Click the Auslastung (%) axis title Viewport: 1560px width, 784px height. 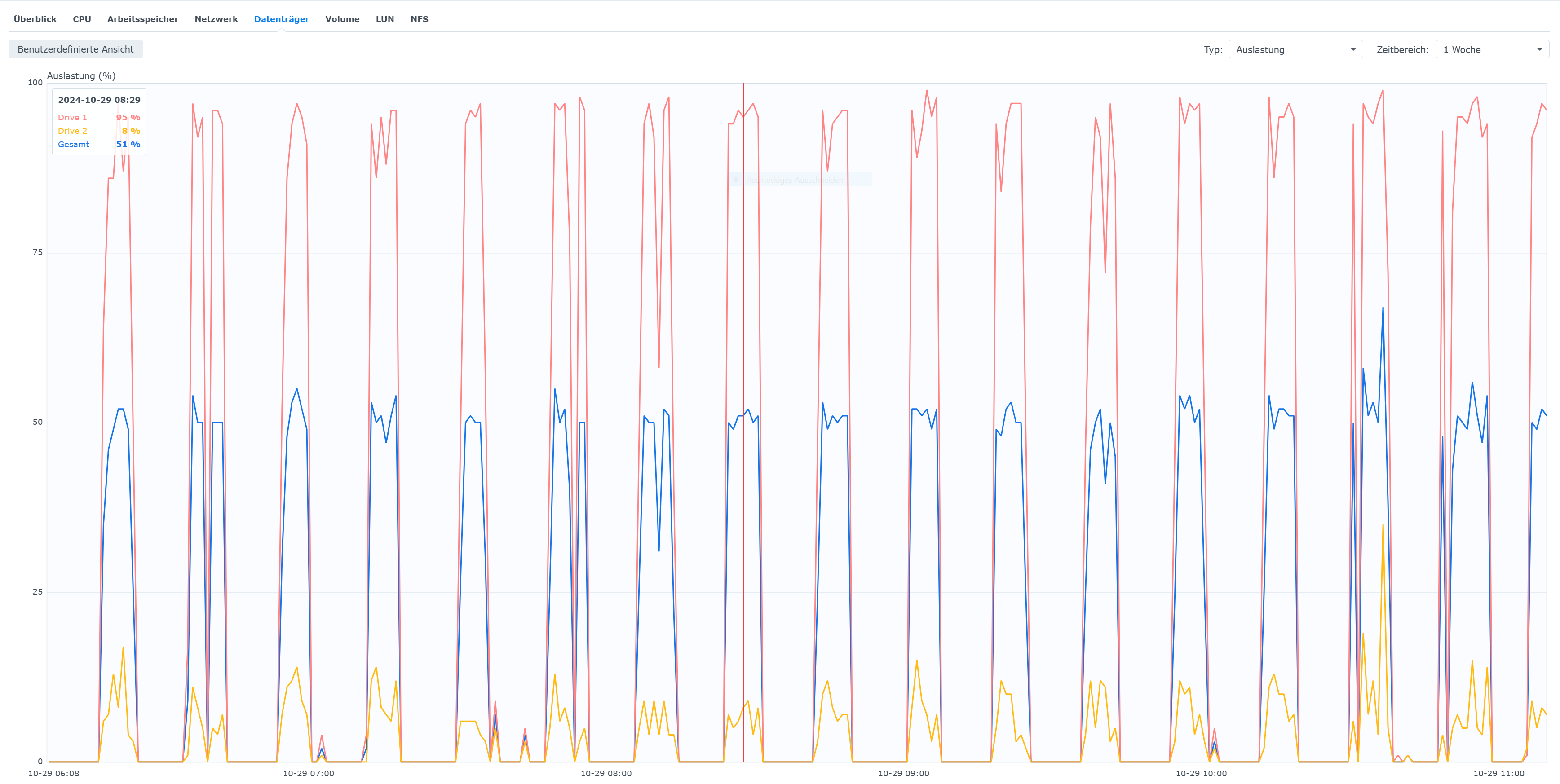pos(81,76)
